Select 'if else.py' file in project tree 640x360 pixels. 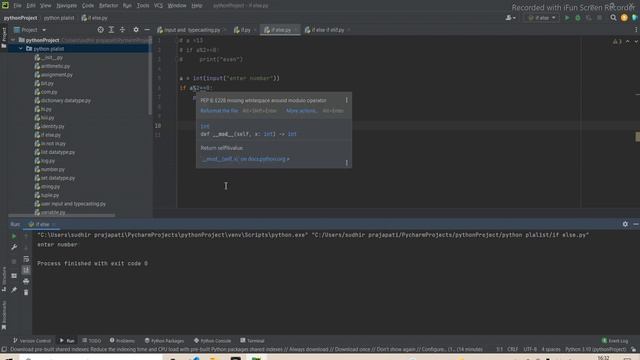pyautogui.click(x=48, y=135)
